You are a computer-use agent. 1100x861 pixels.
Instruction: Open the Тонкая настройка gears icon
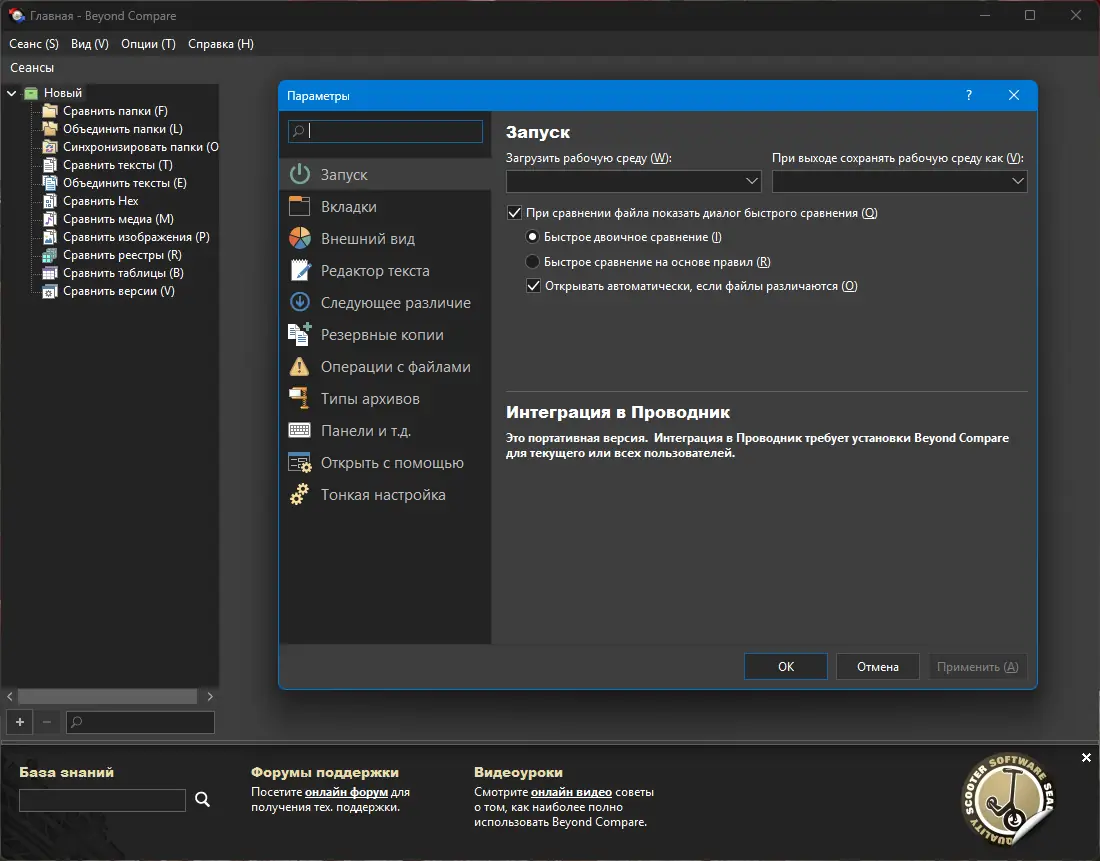(x=300, y=494)
